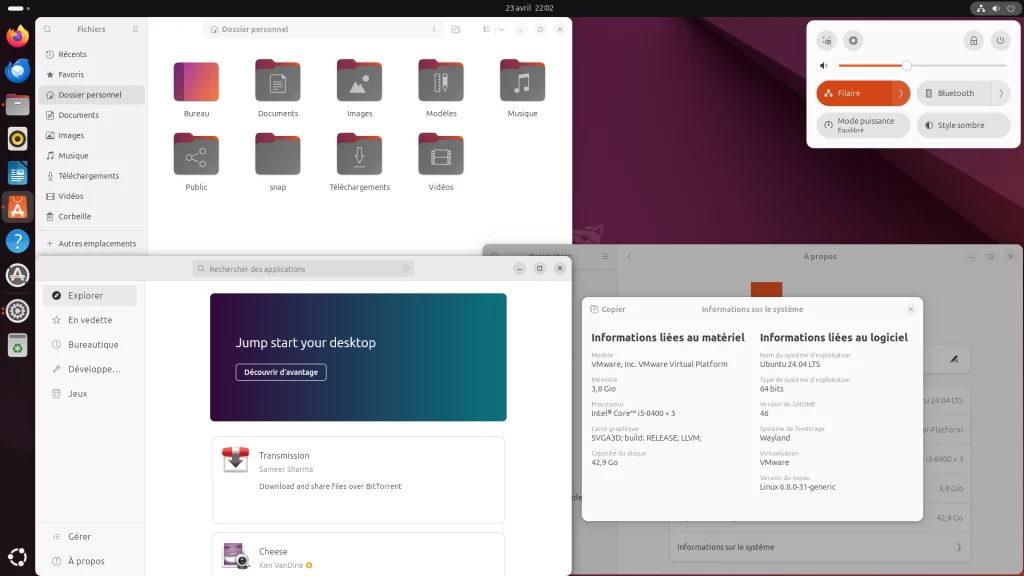1024x576 pixels.
Task: Open the Explorer tab in App Center
Action: tap(89, 295)
